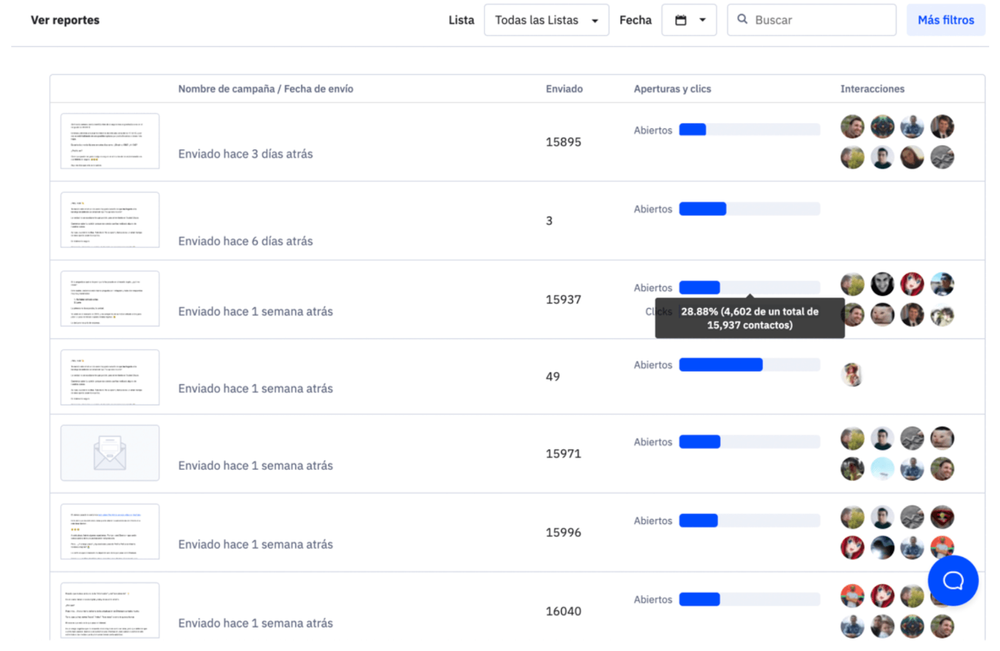Select the Ver reportes heading

[65, 20]
